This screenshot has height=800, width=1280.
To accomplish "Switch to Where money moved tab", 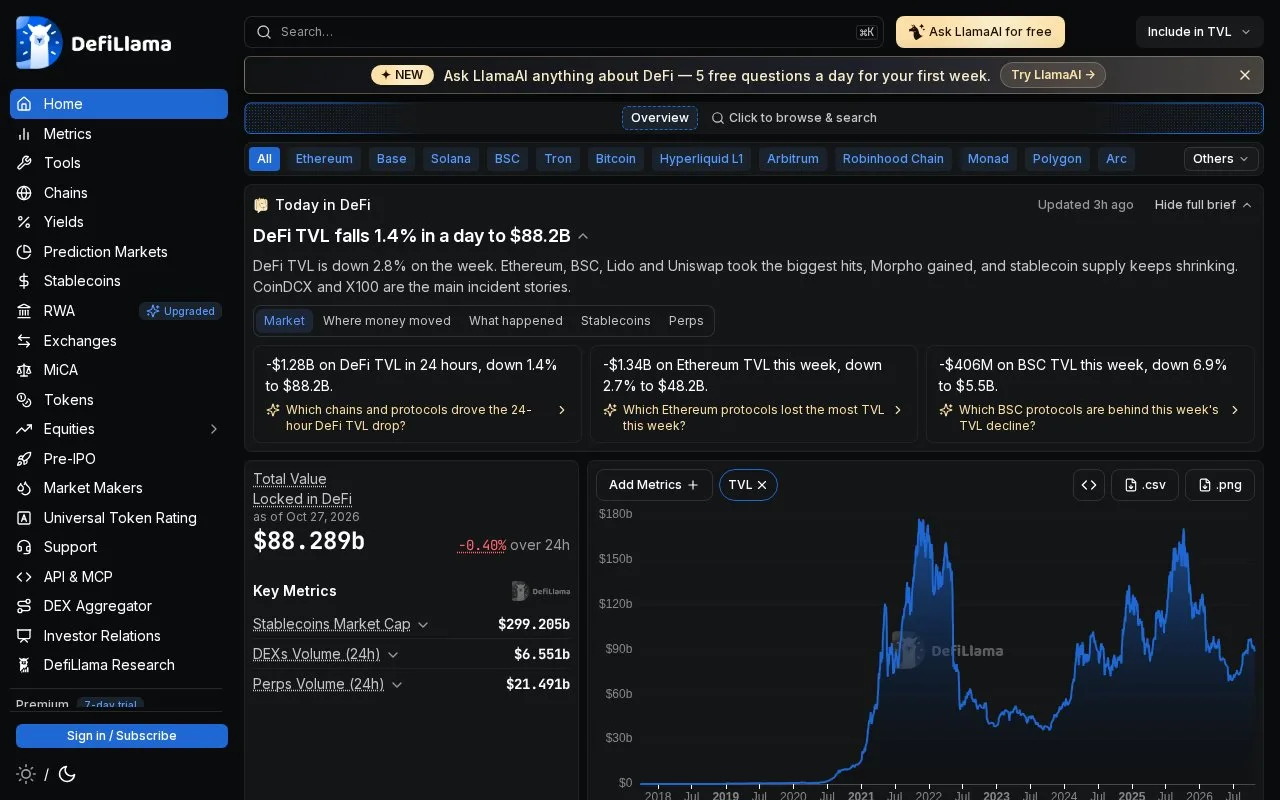I will click(387, 321).
